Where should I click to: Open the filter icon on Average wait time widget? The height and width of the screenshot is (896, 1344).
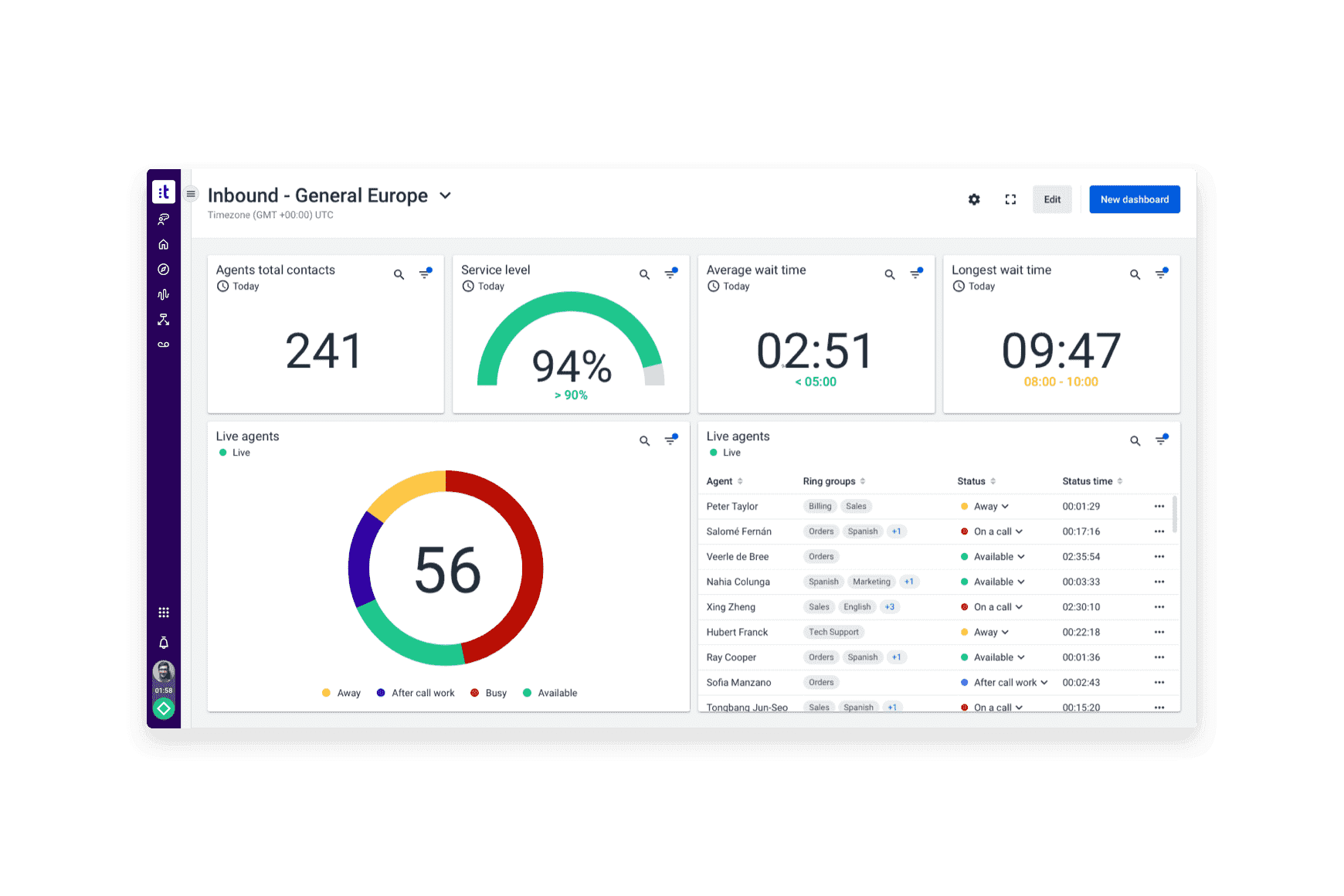tap(916, 273)
